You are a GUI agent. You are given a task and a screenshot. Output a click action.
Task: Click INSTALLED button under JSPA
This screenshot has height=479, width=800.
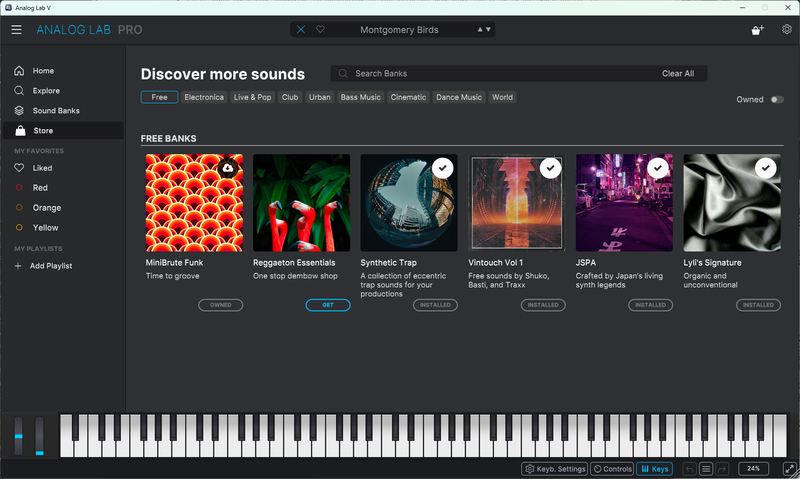tap(651, 305)
